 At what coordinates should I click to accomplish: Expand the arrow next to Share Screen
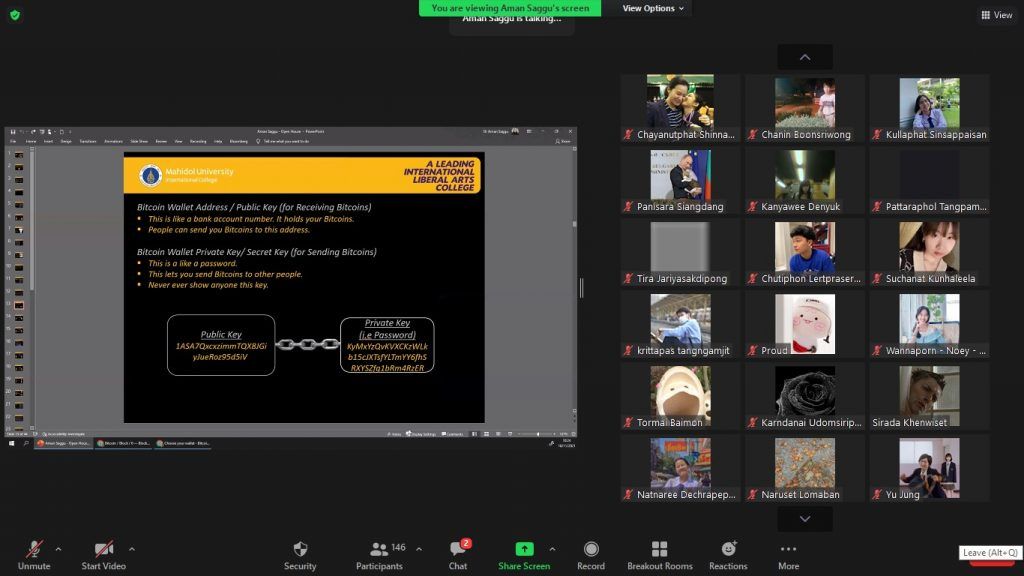coord(552,549)
